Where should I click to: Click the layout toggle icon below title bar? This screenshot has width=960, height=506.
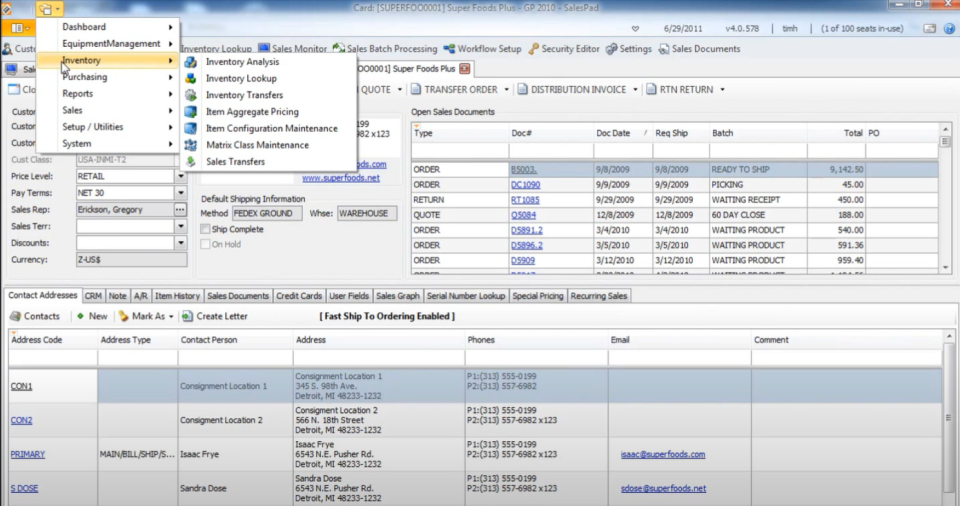(x=18, y=28)
